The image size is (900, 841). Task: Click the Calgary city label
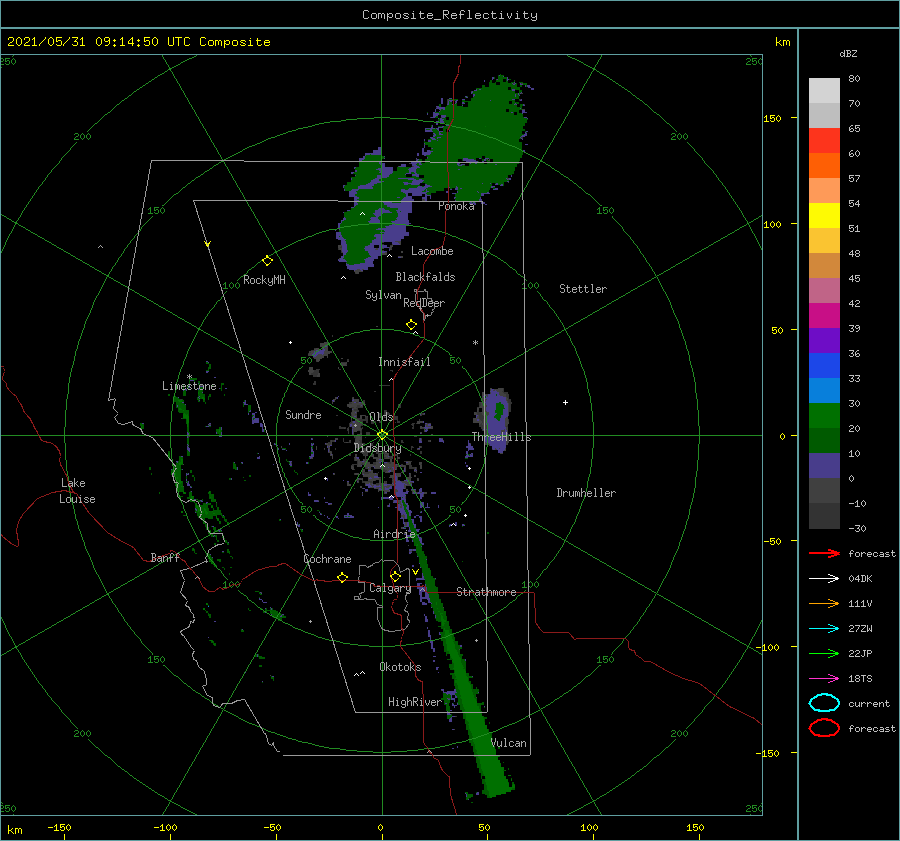pos(390,588)
